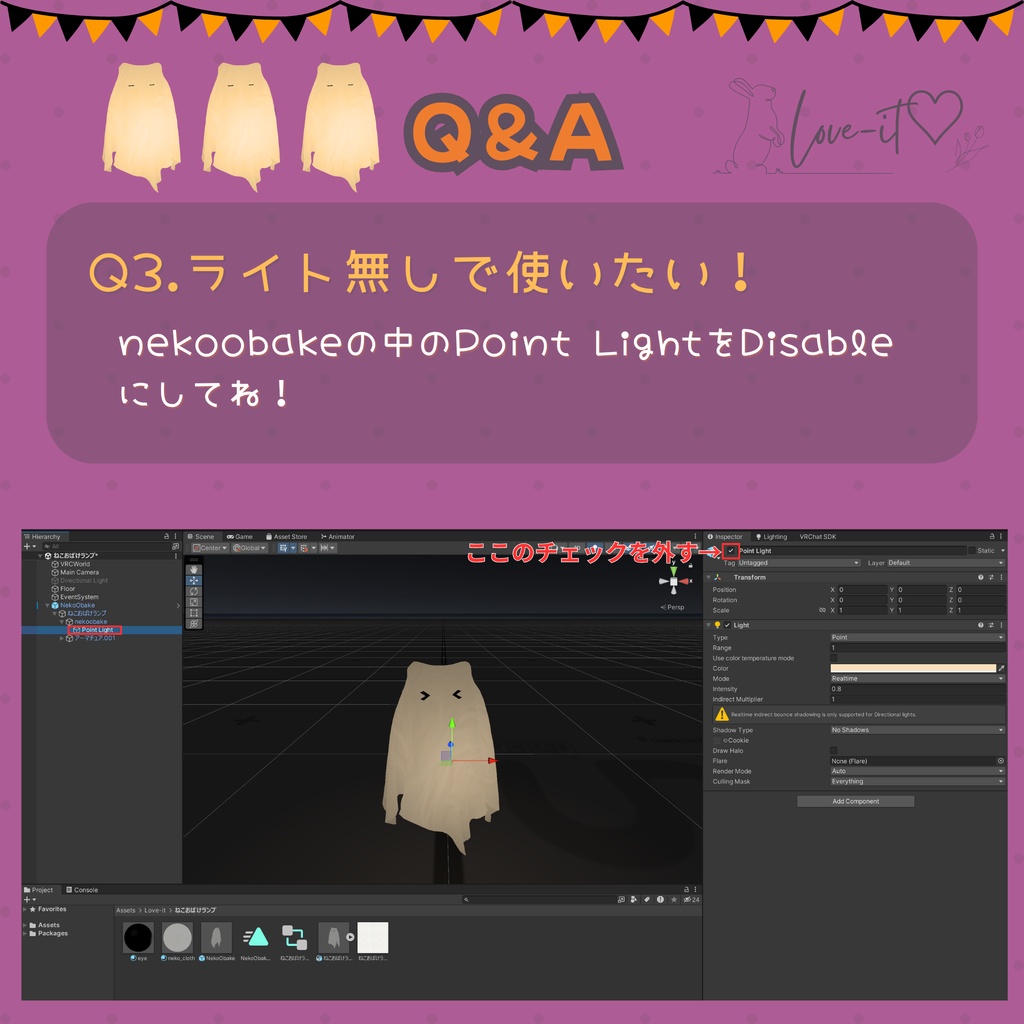Click Assets in the breadcrumb path

click(x=125, y=910)
